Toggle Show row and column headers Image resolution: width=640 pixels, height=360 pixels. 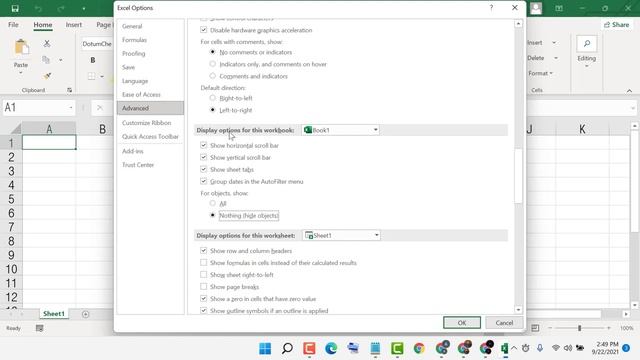(203, 250)
